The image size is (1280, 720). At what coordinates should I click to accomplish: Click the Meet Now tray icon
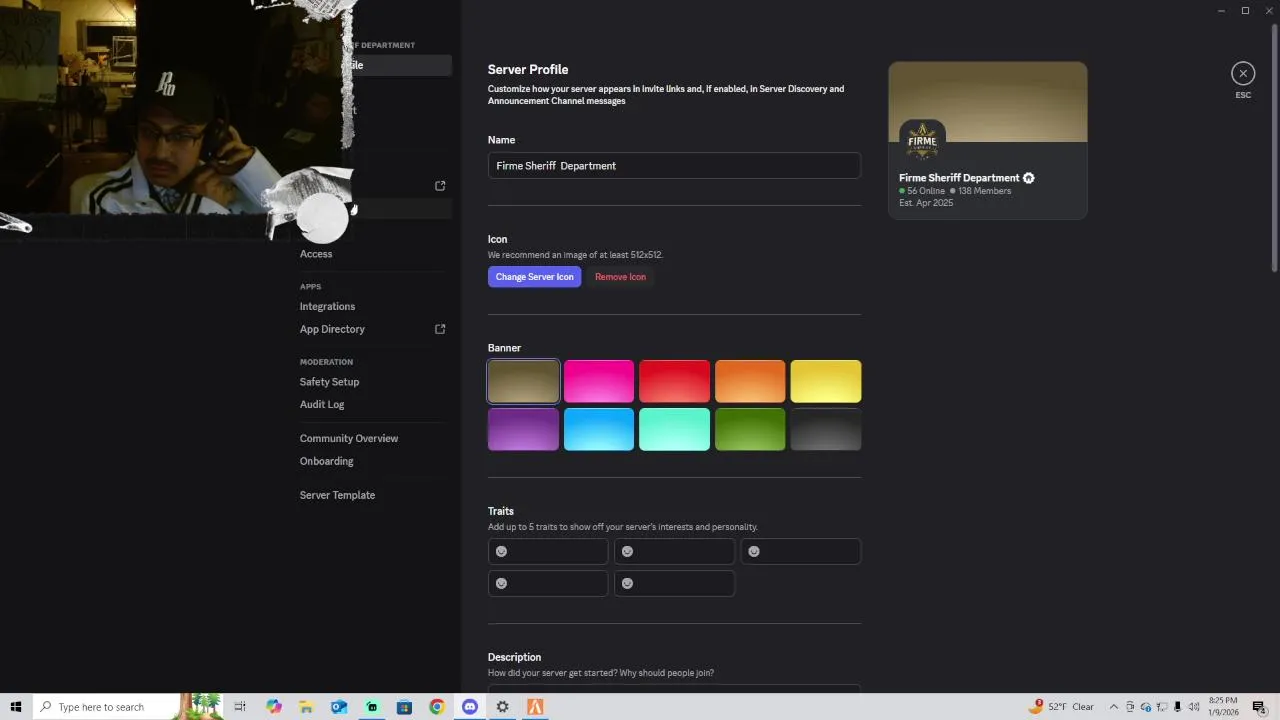(x=1131, y=707)
